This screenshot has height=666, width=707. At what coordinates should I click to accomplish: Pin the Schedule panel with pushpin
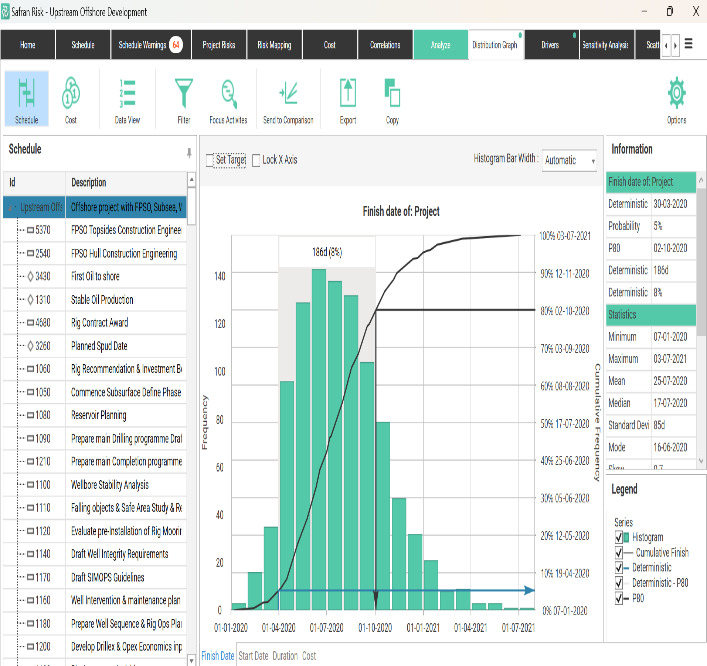(x=189, y=153)
